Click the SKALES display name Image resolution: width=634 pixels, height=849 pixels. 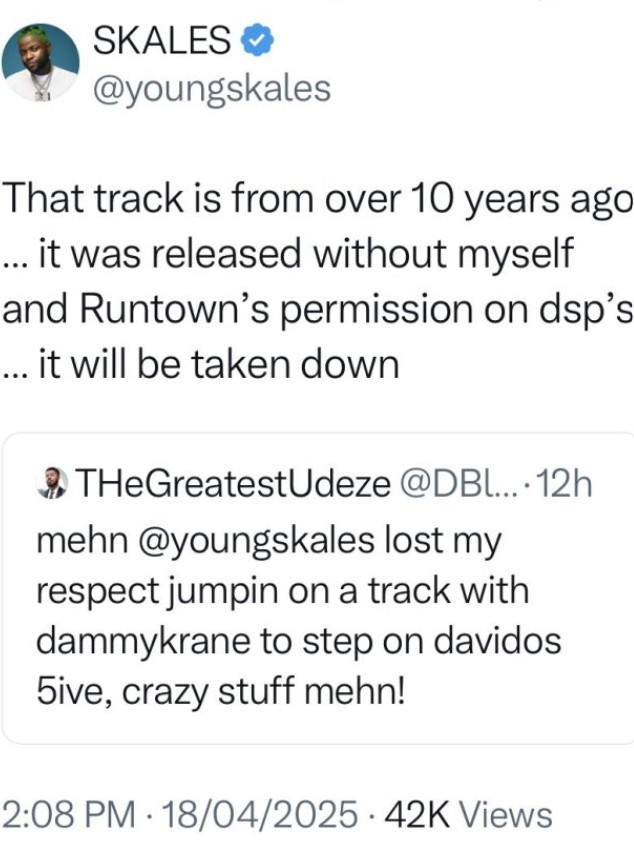coord(162,42)
